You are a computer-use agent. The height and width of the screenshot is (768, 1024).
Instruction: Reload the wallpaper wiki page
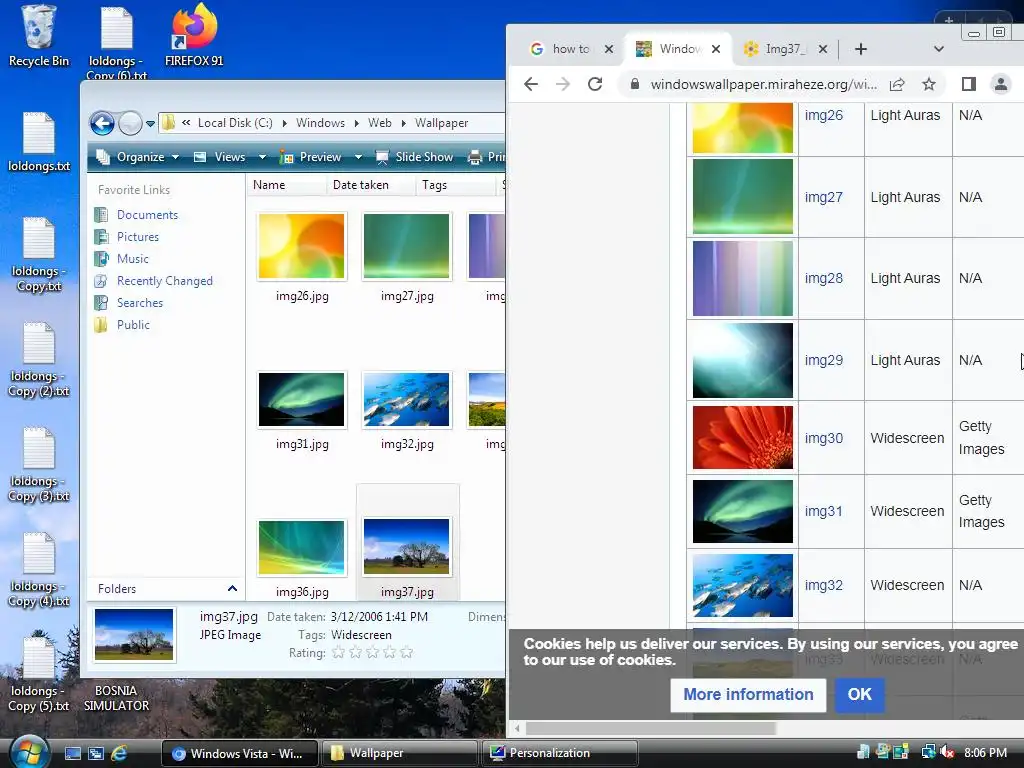595,84
